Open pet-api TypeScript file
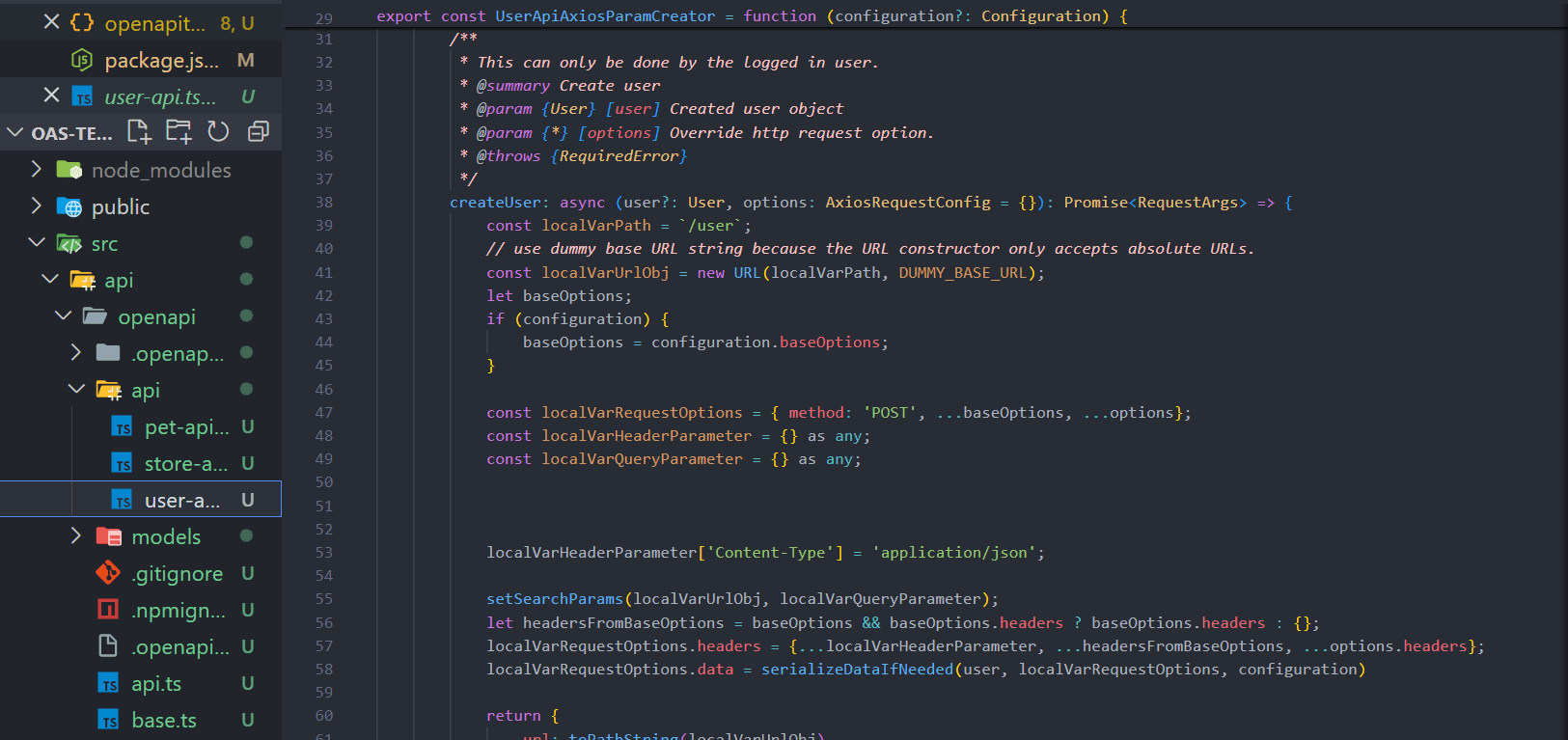 coord(186,426)
